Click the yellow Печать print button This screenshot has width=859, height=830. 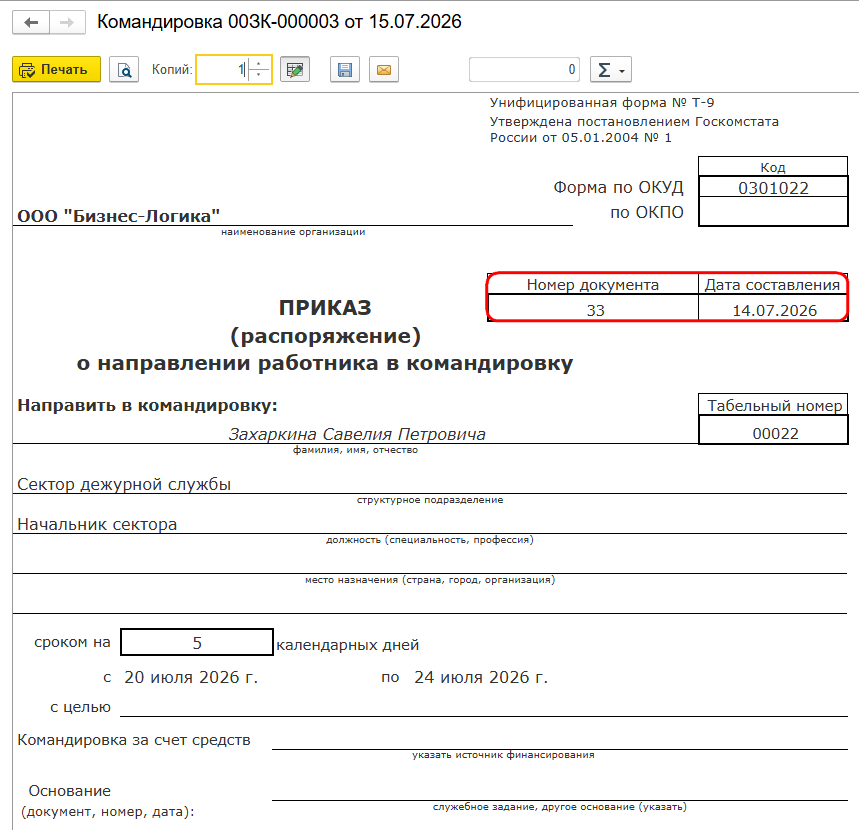56,70
